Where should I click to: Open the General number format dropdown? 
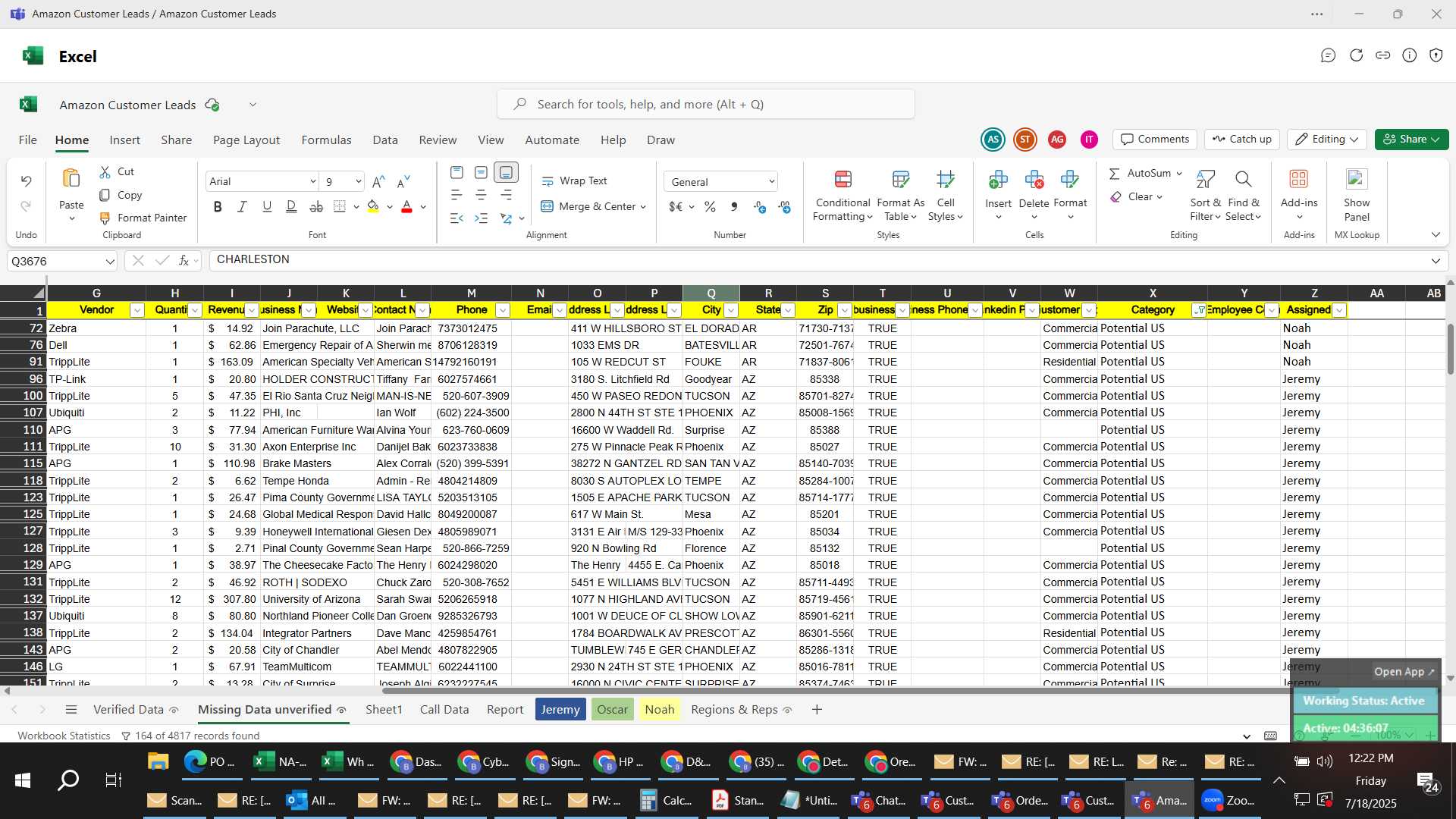[x=720, y=182]
